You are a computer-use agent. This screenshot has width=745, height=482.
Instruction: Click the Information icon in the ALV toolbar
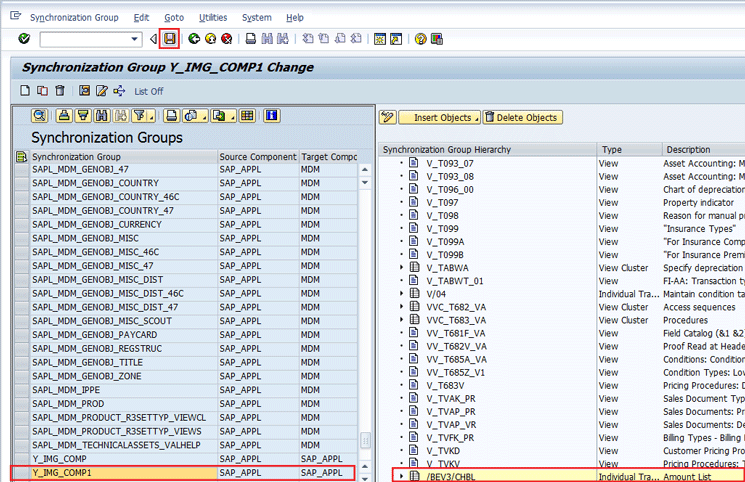coord(271,116)
